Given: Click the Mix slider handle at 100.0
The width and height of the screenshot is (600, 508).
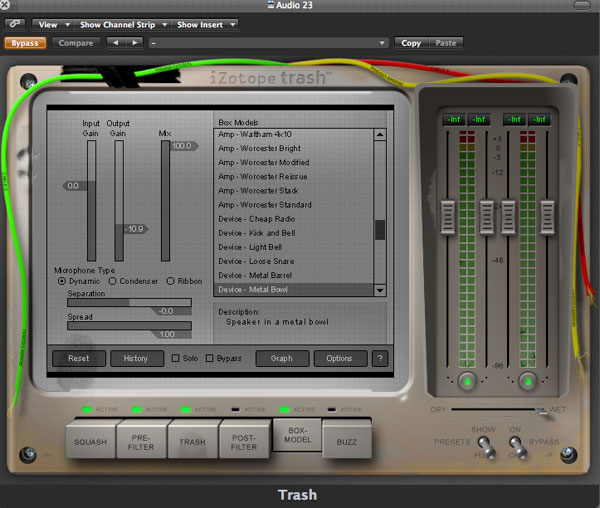Looking at the screenshot, I should (183, 146).
